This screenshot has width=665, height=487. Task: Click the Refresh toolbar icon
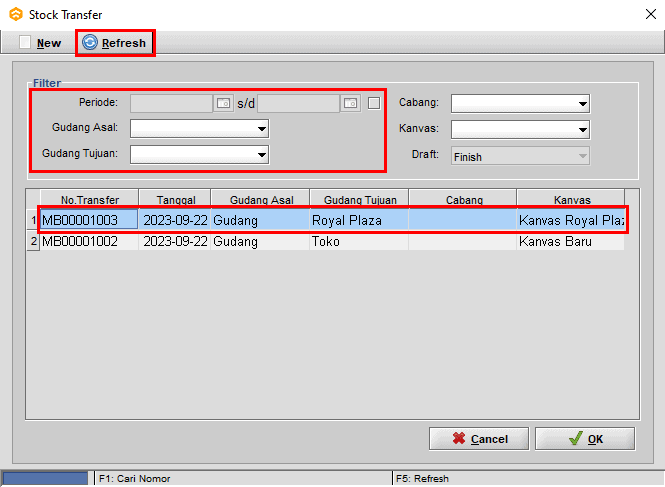(90, 43)
